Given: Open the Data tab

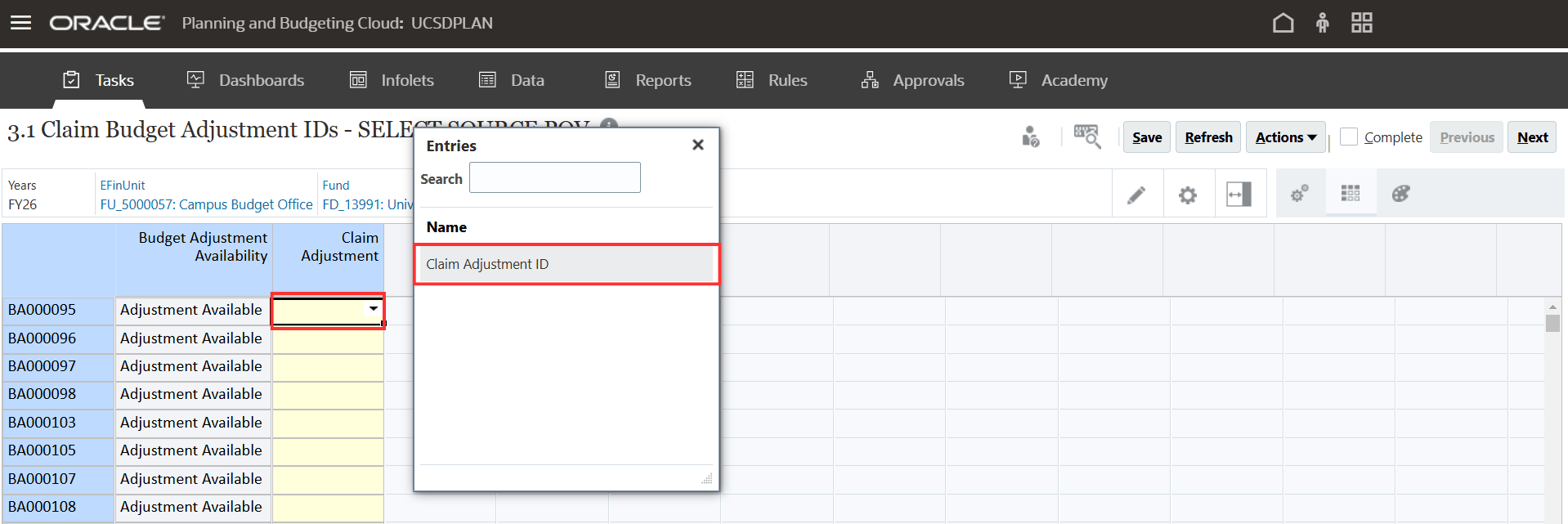Looking at the screenshot, I should pos(512,80).
